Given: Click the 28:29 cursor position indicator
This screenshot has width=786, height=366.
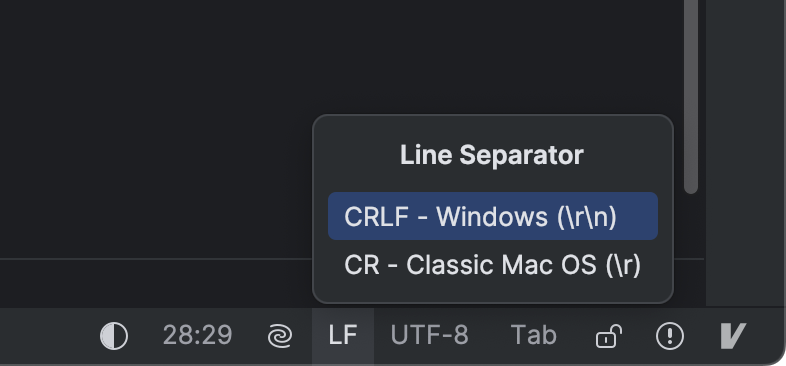Looking at the screenshot, I should coord(198,336).
